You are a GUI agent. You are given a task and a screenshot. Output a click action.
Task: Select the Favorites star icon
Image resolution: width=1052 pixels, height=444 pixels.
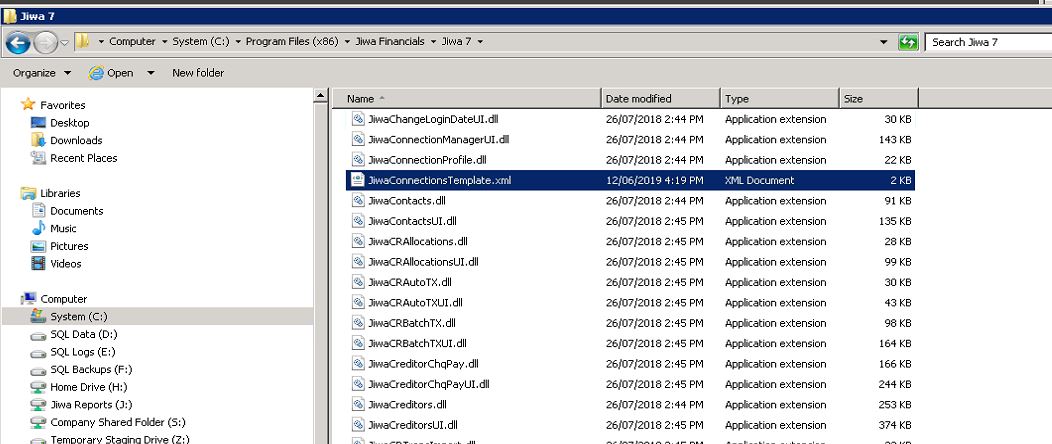[28, 105]
